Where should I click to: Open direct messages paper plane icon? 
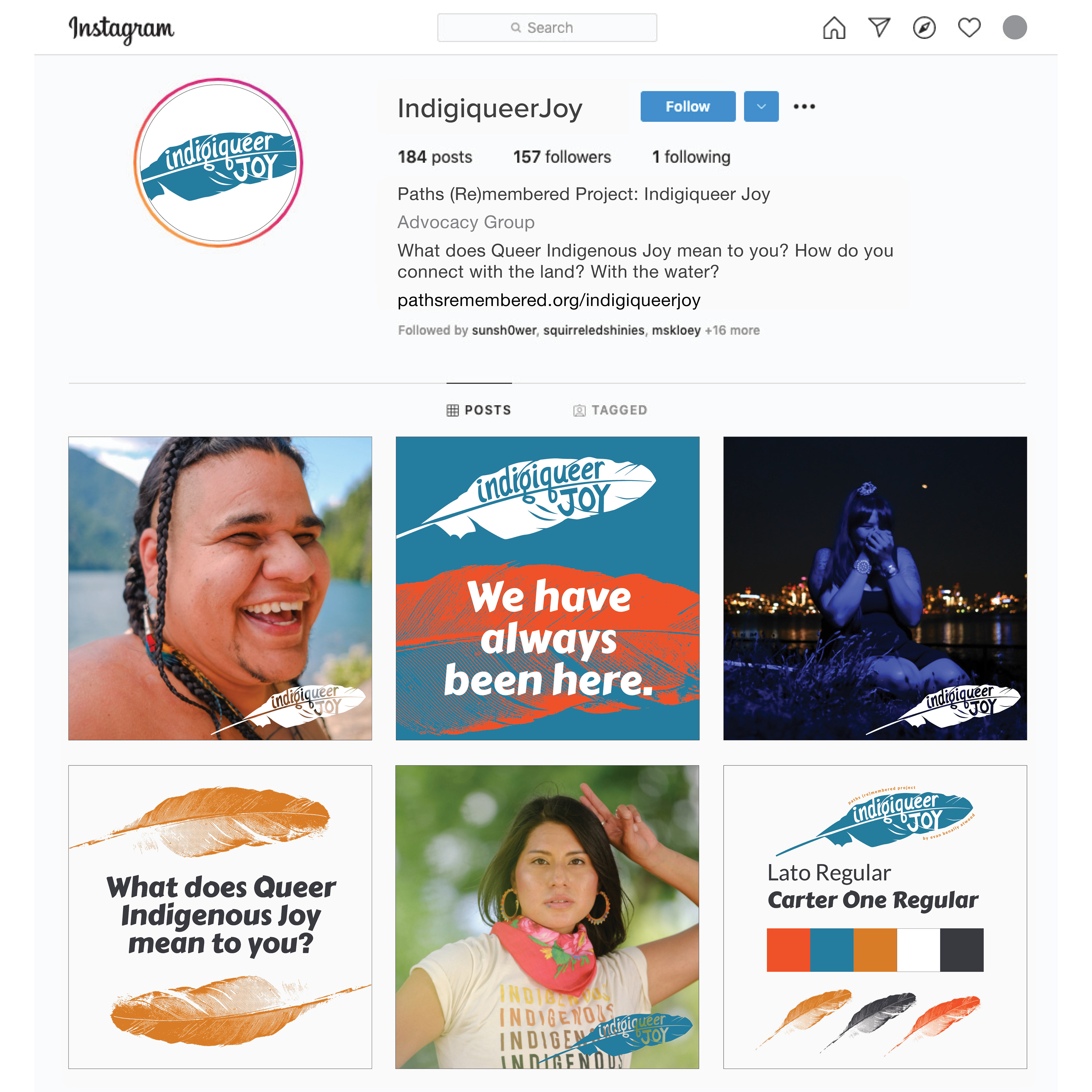pyautogui.click(x=879, y=28)
